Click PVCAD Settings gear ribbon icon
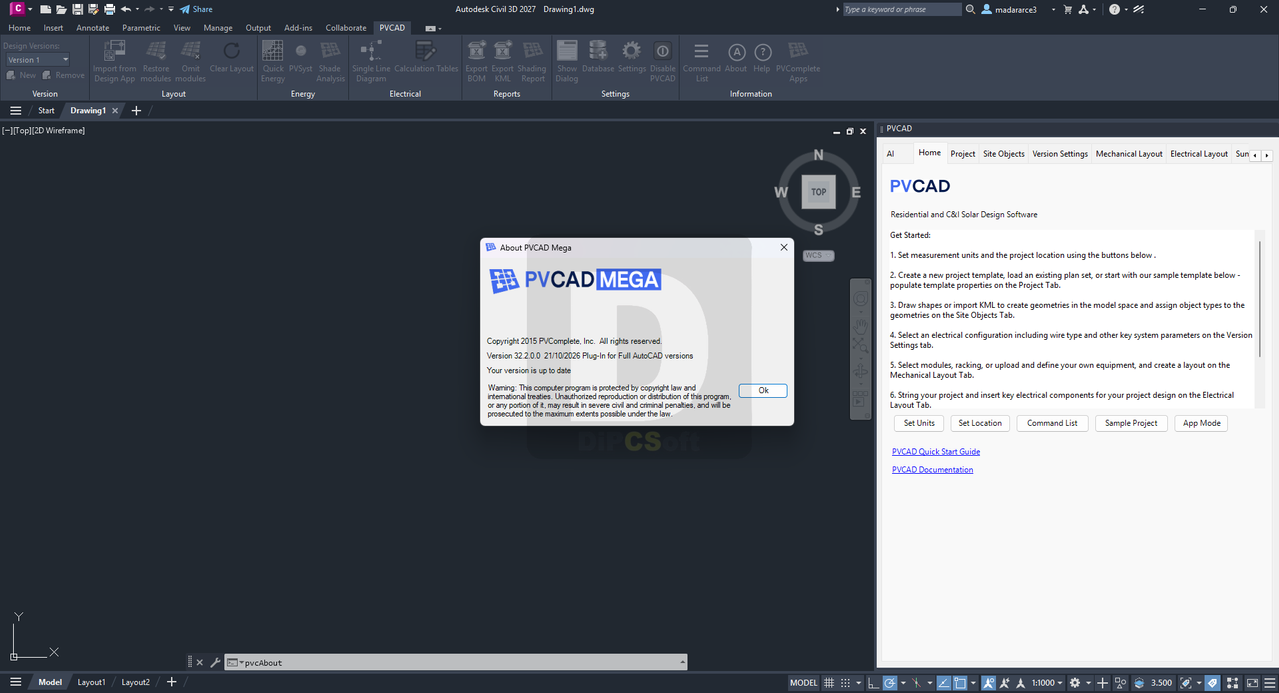 point(632,56)
